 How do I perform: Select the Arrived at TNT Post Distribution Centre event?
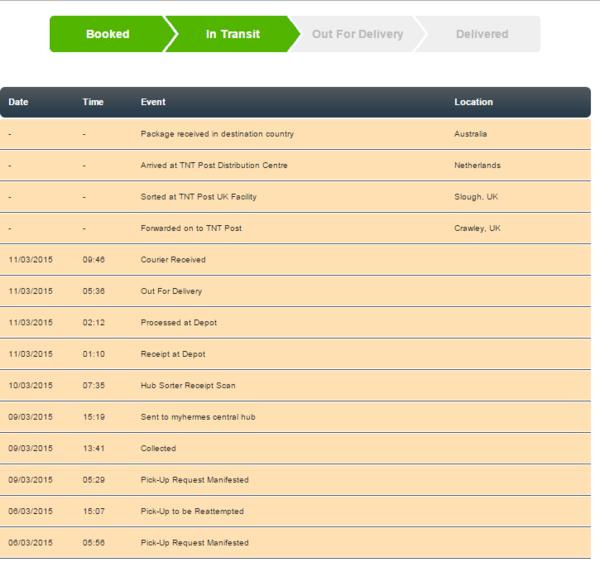coord(214,165)
